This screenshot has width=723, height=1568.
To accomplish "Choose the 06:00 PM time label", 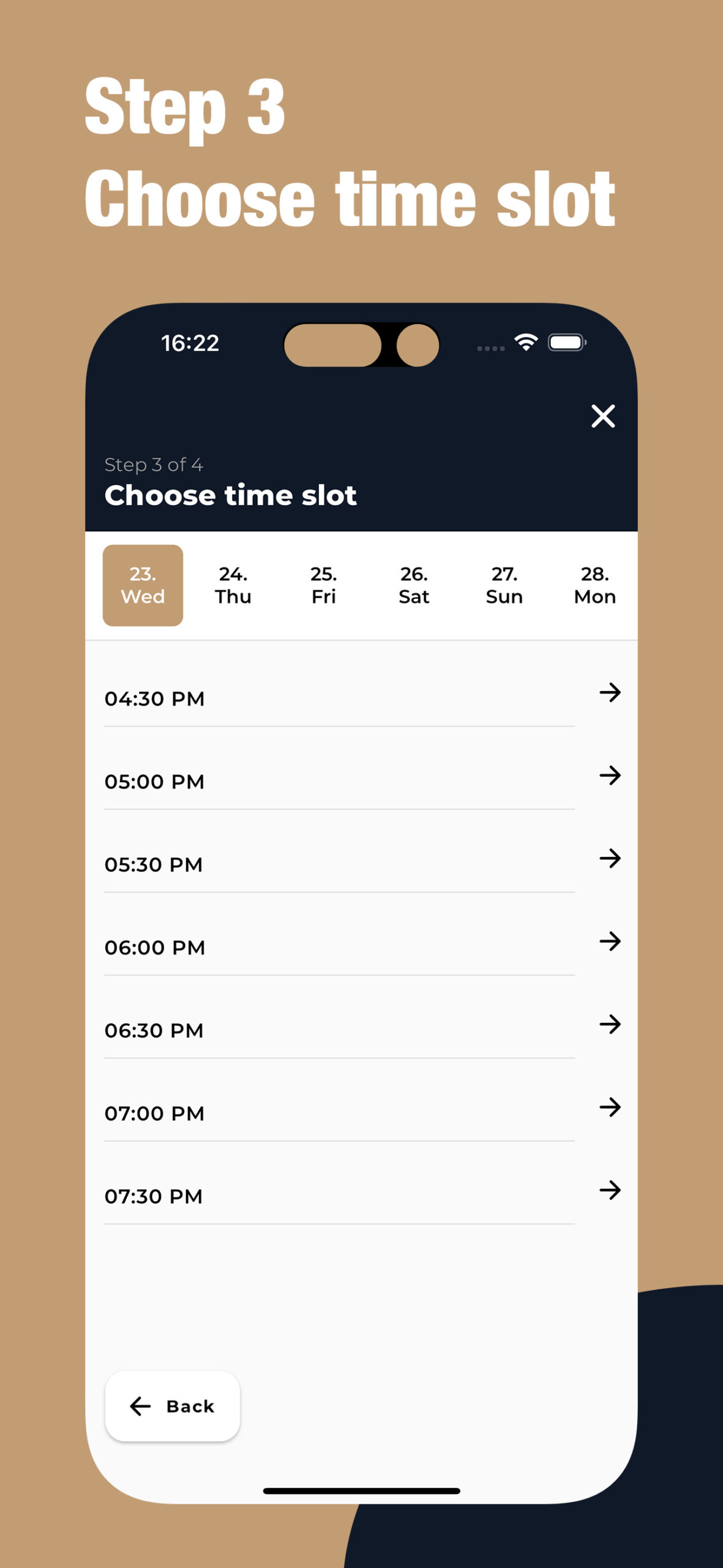I will tap(155, 948).
